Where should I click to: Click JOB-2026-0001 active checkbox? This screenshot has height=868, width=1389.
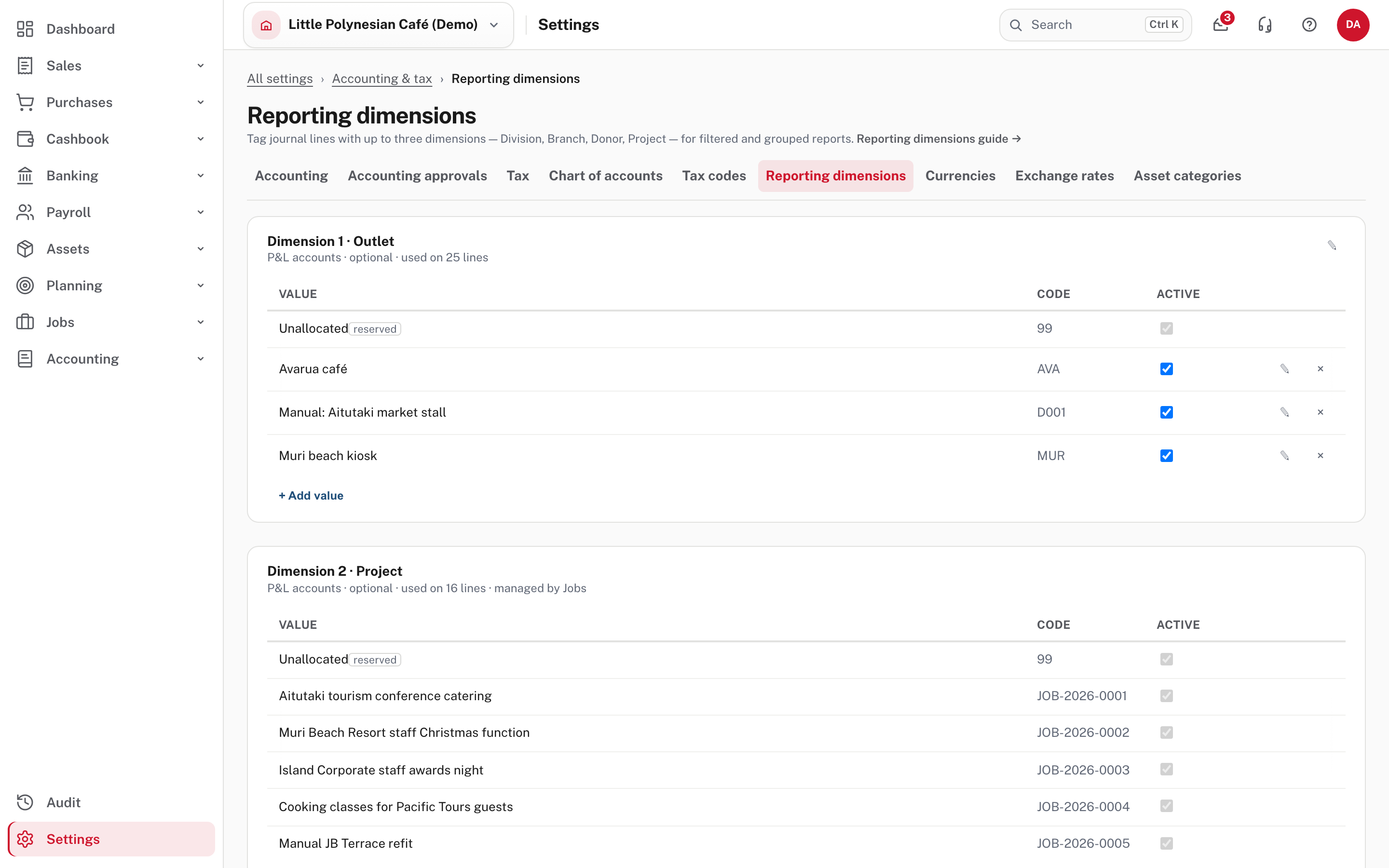[1166, 696]
